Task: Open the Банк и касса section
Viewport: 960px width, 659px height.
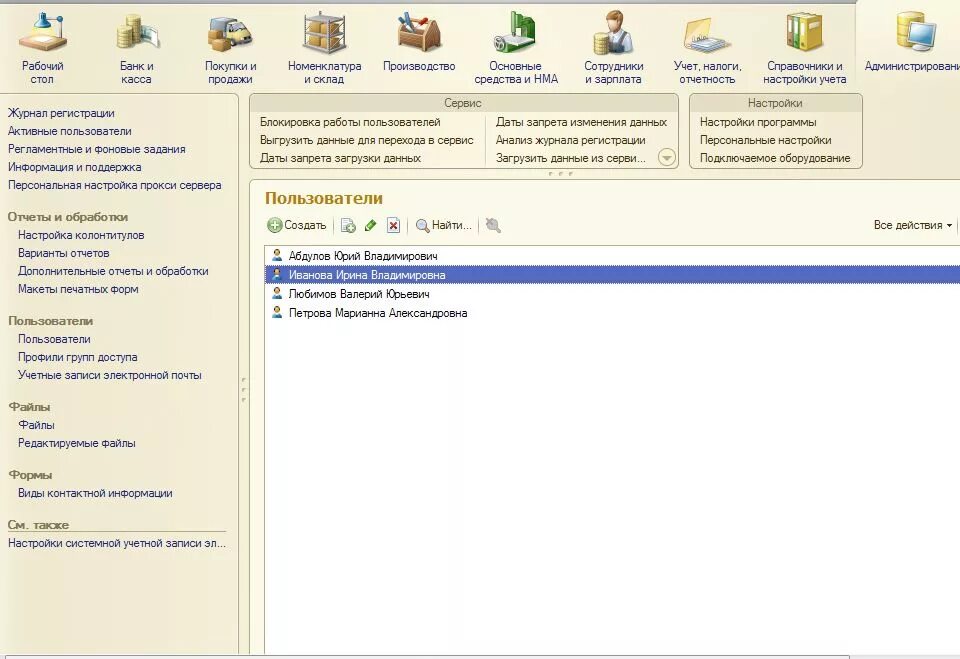Action: (137, 48)
